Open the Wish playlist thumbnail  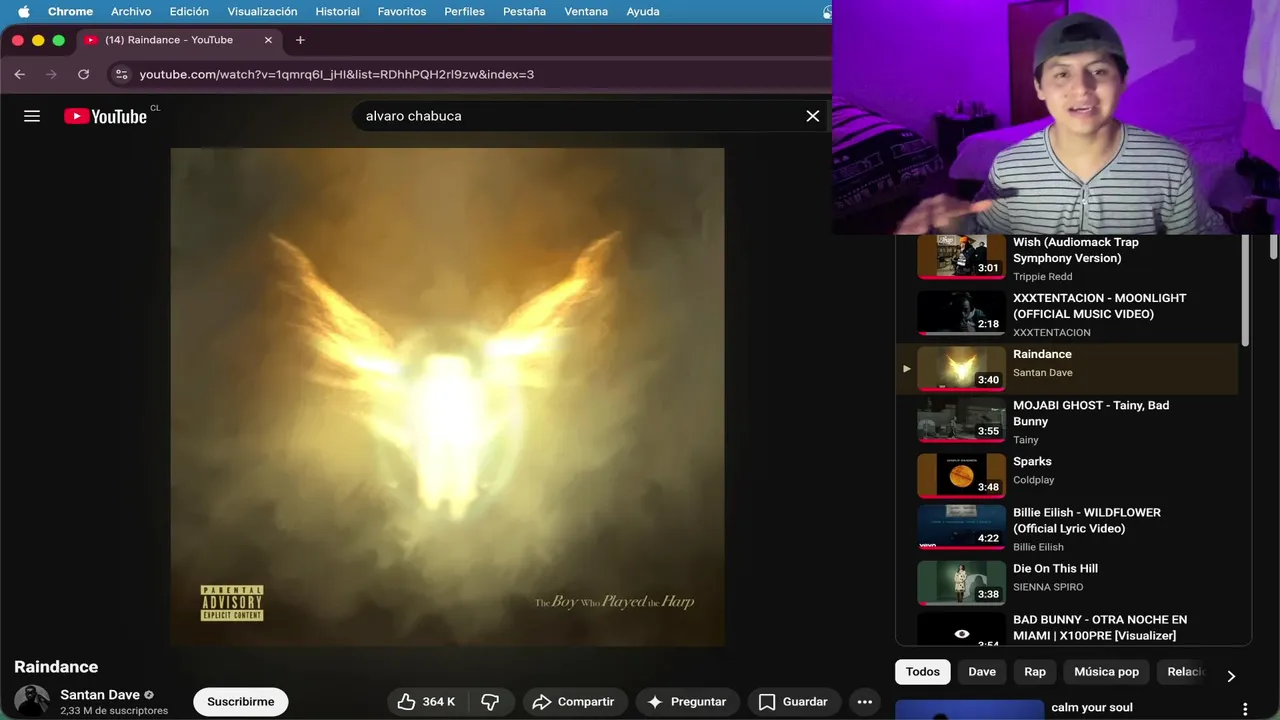click(x=961, y=256)
